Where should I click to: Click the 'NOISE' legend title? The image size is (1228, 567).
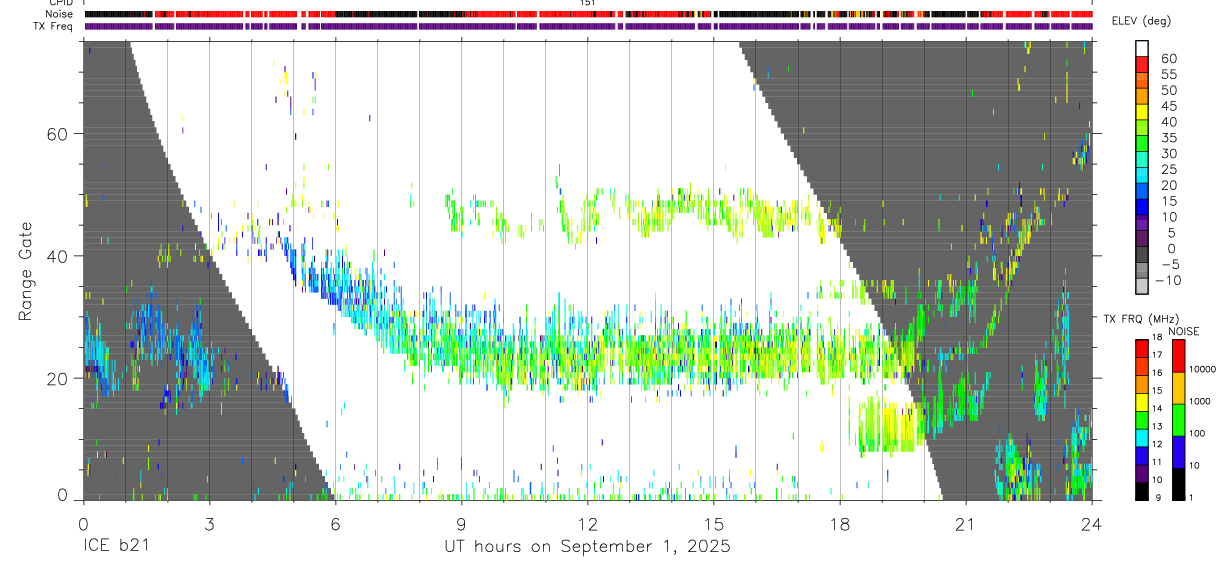tap(1183, 331)
